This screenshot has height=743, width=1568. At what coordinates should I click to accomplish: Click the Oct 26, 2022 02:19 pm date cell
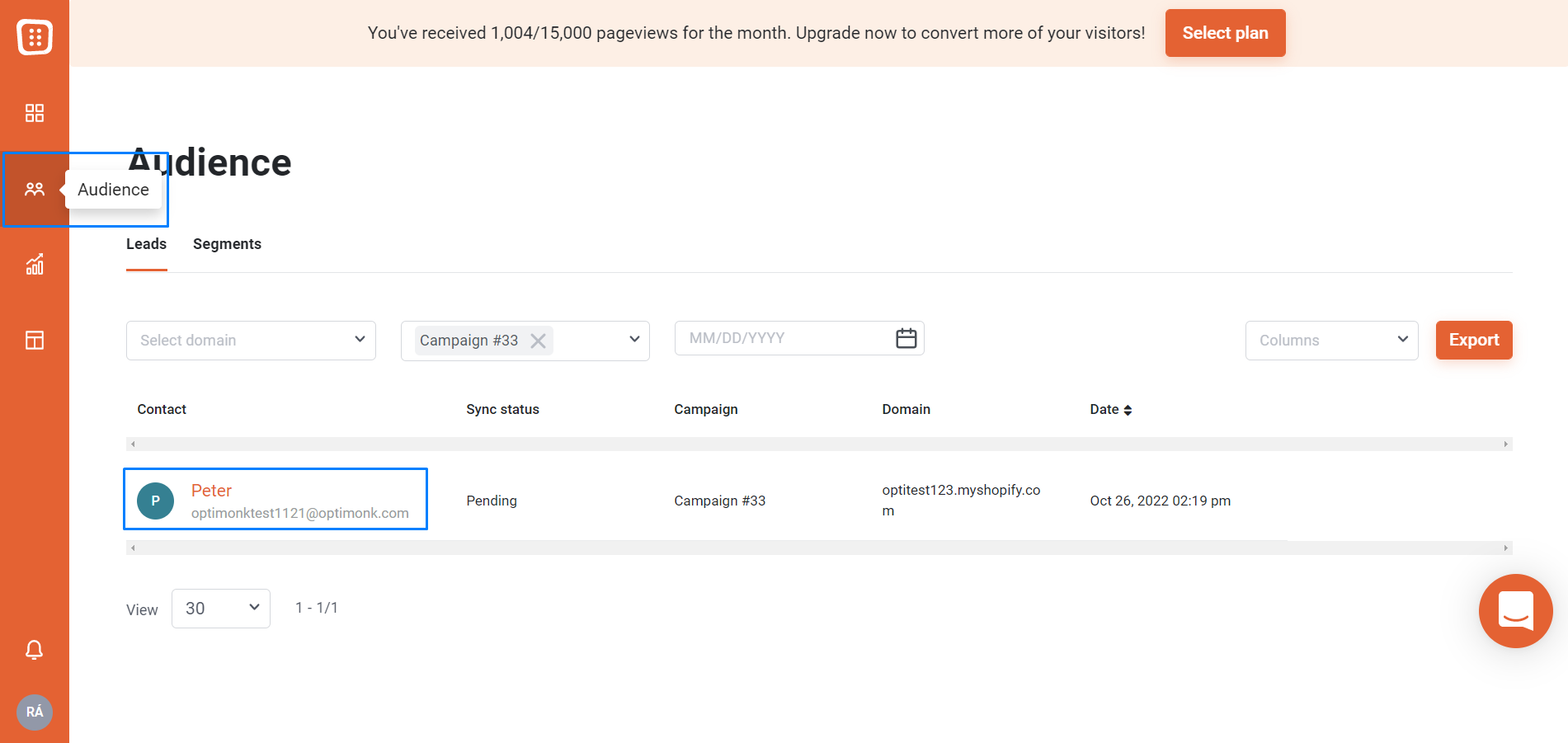[1160, 501]
